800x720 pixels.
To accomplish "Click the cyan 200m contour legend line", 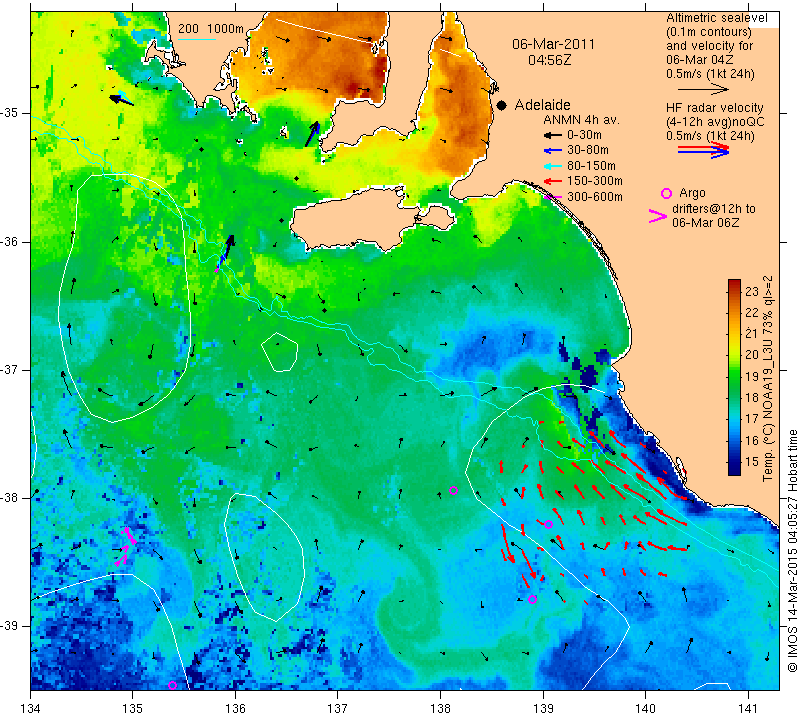I will click(x=196, y=39).
